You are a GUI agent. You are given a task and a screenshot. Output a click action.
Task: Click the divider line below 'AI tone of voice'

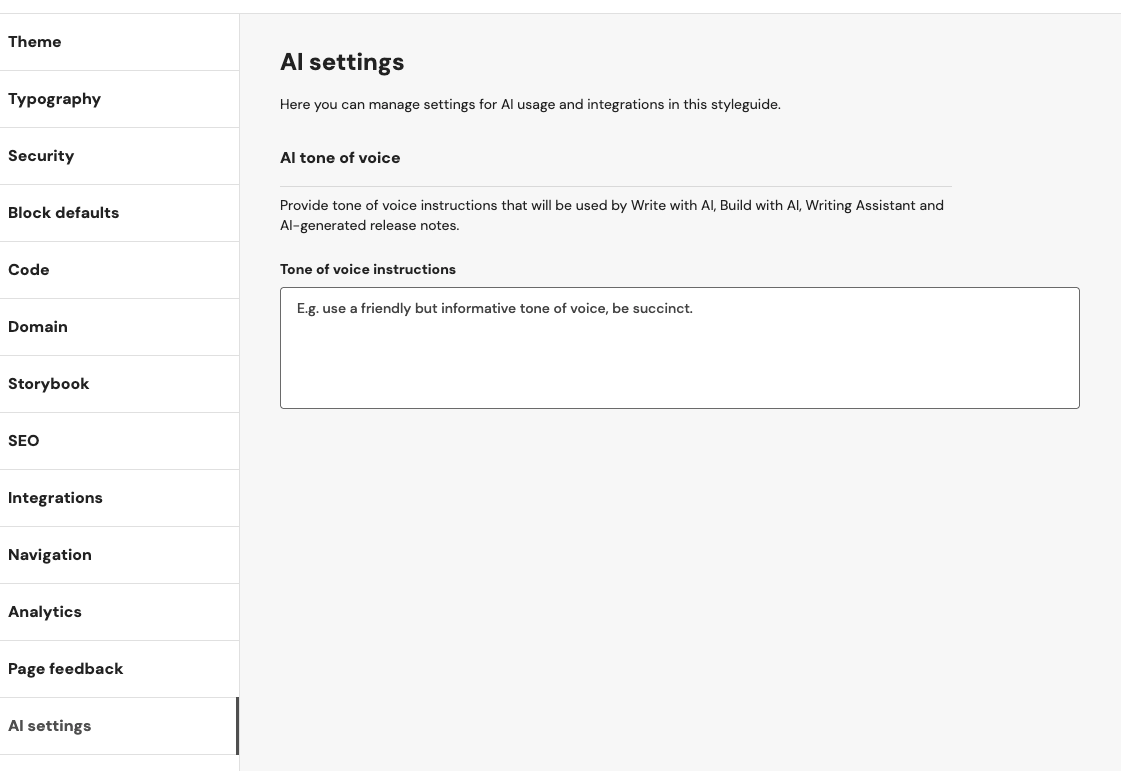click(x=615, y=186)
